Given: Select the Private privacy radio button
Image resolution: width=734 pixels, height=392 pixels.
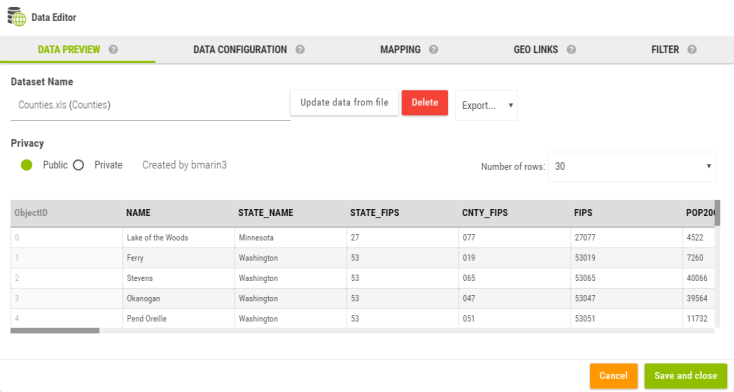Looking at the screenshot, I should coord(78,165).
